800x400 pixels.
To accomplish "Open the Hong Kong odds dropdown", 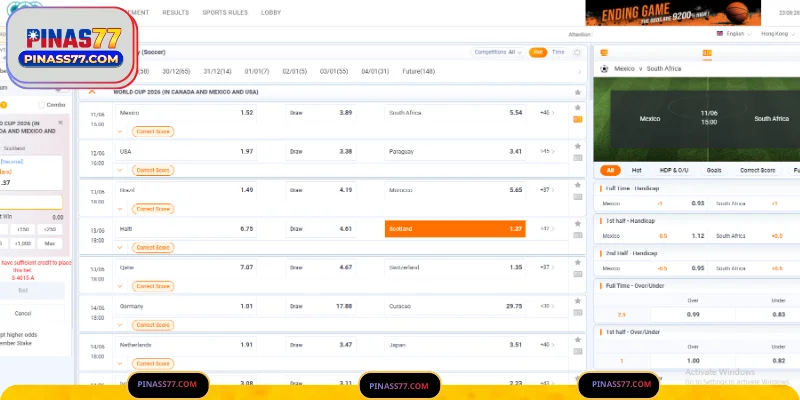I will point(778,34).
